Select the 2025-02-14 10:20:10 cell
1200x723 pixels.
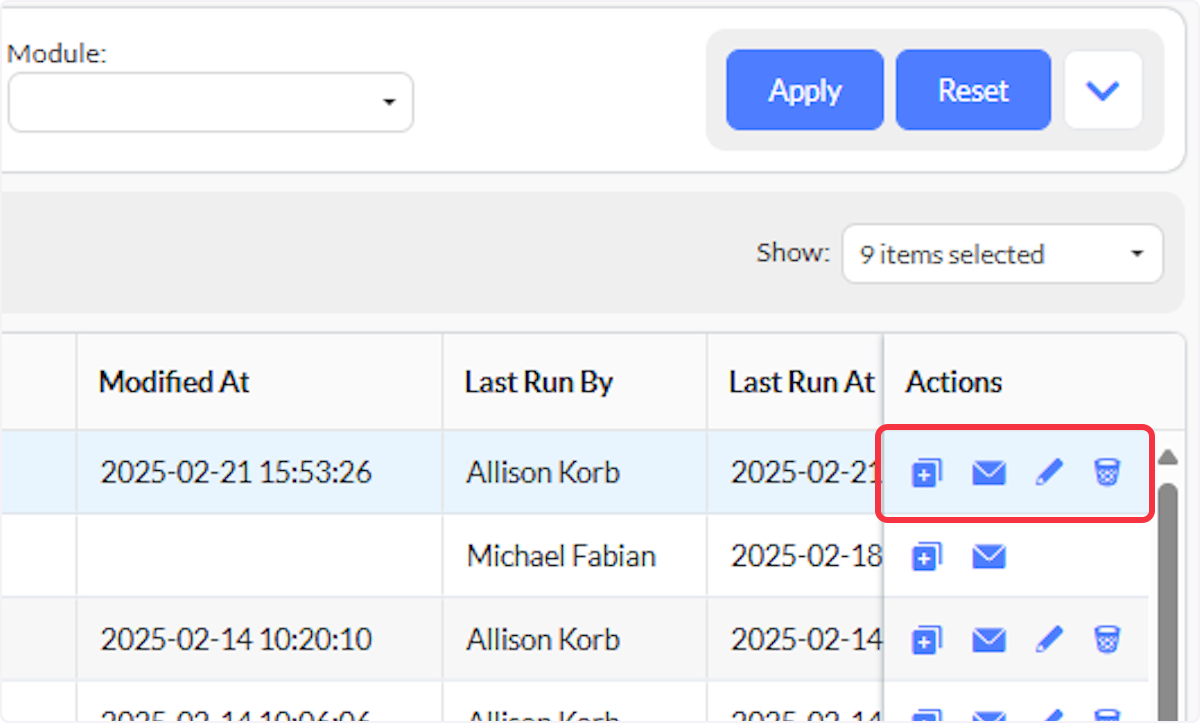pyautogui.click(x=259, y=639)
